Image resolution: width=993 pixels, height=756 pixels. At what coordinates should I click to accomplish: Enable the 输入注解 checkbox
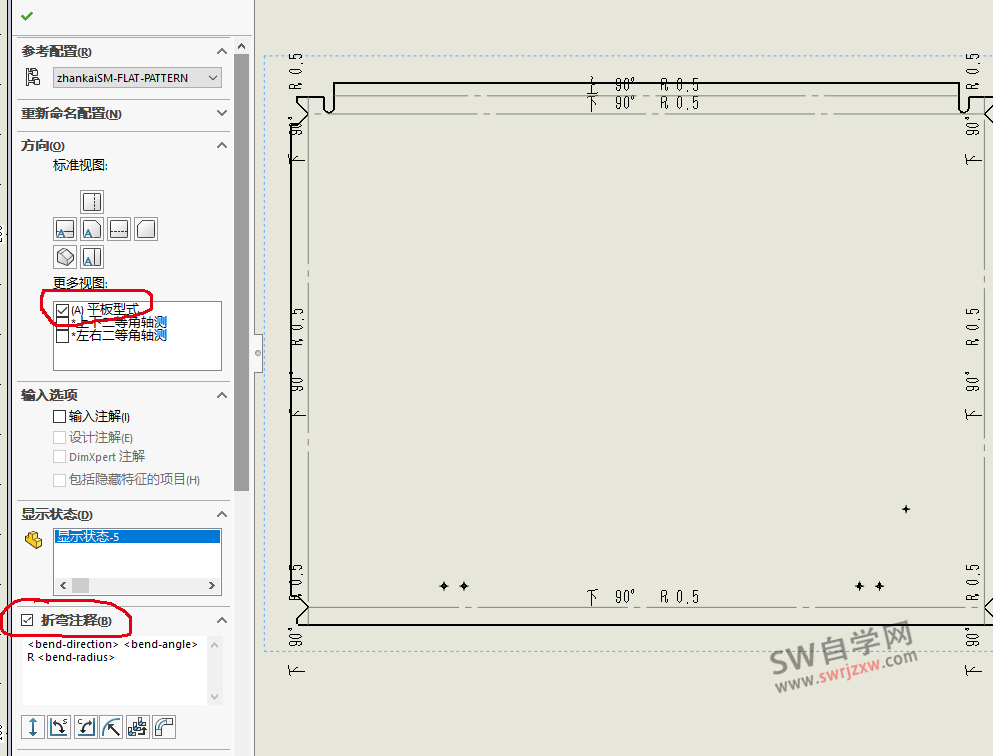[57, 416]
